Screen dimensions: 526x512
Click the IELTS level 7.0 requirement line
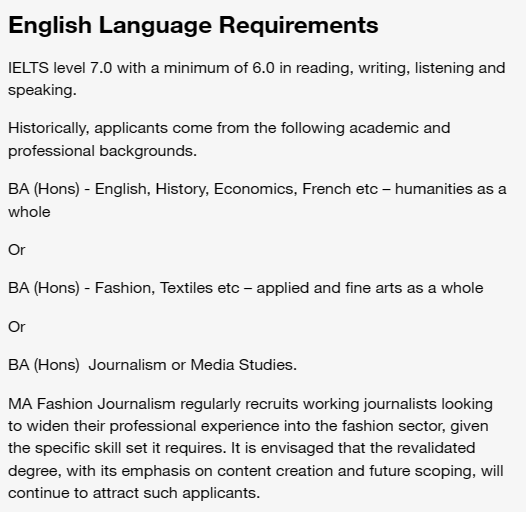(x=257, y=68)
